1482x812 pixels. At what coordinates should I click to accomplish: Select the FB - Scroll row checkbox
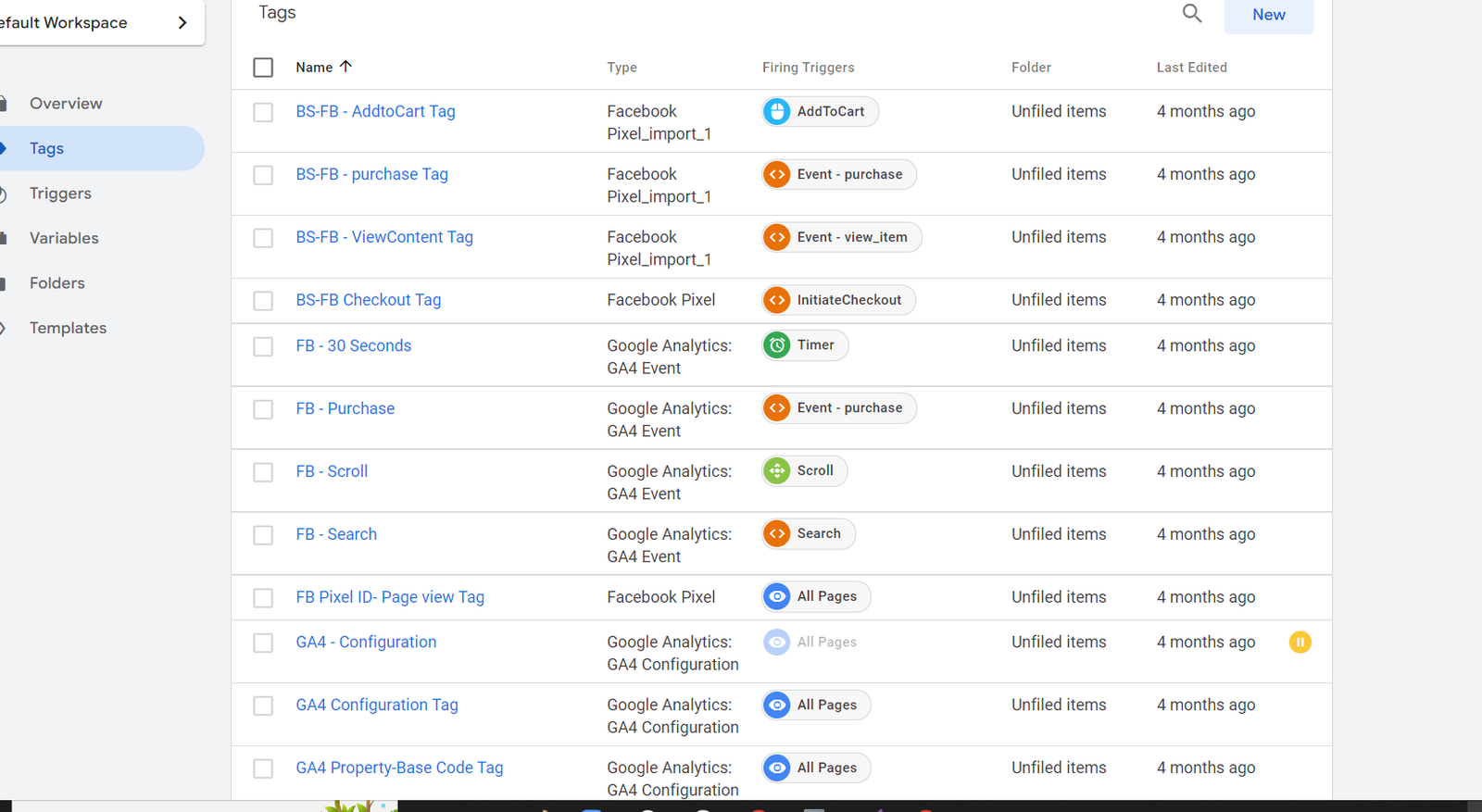tap(263, 472)
